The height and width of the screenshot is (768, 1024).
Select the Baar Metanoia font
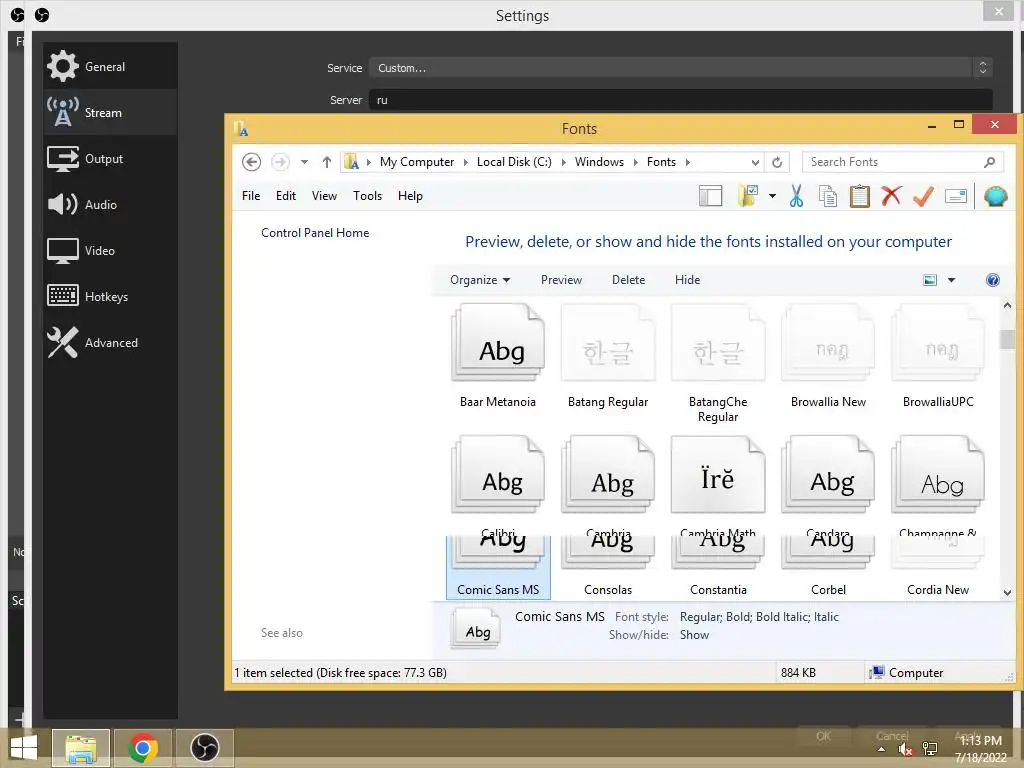tap(498, 357)
